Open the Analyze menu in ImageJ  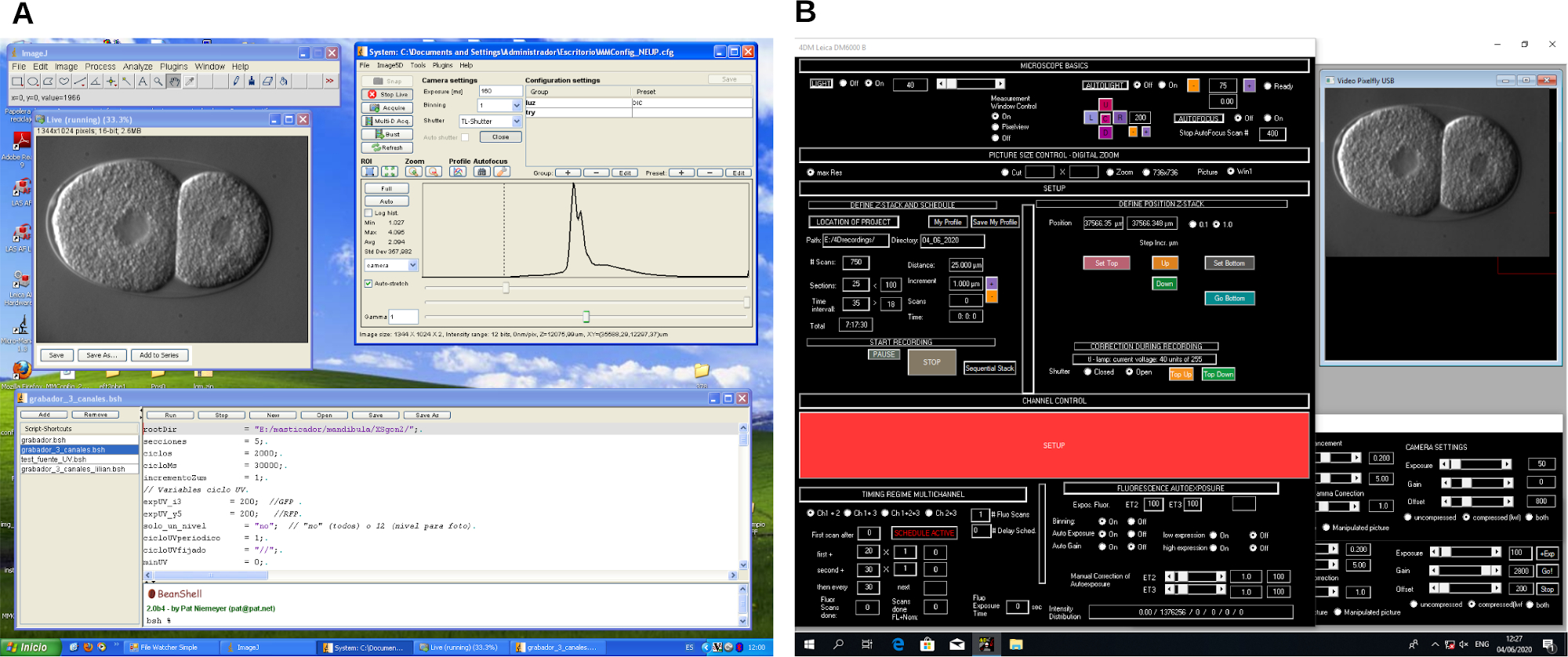click(x=137, y=67)
